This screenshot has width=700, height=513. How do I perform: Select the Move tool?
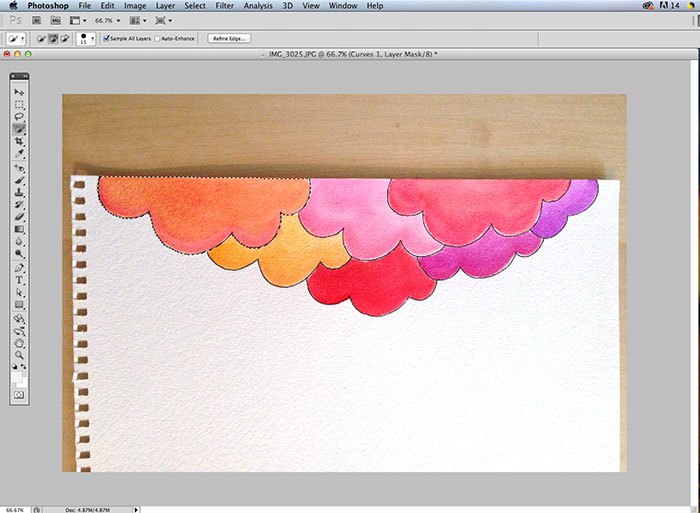point(19,92)
